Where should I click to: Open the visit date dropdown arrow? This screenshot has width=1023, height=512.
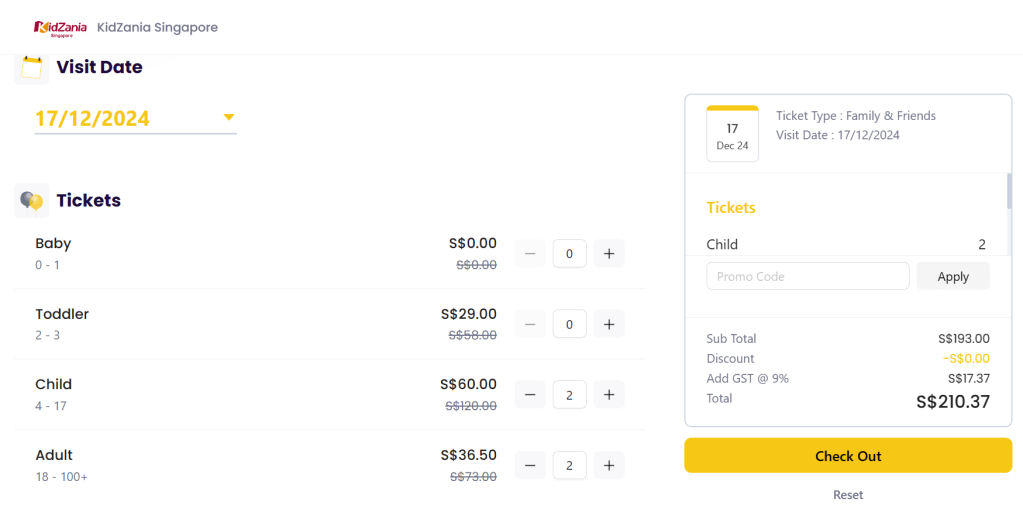click(x=229, y=118)
